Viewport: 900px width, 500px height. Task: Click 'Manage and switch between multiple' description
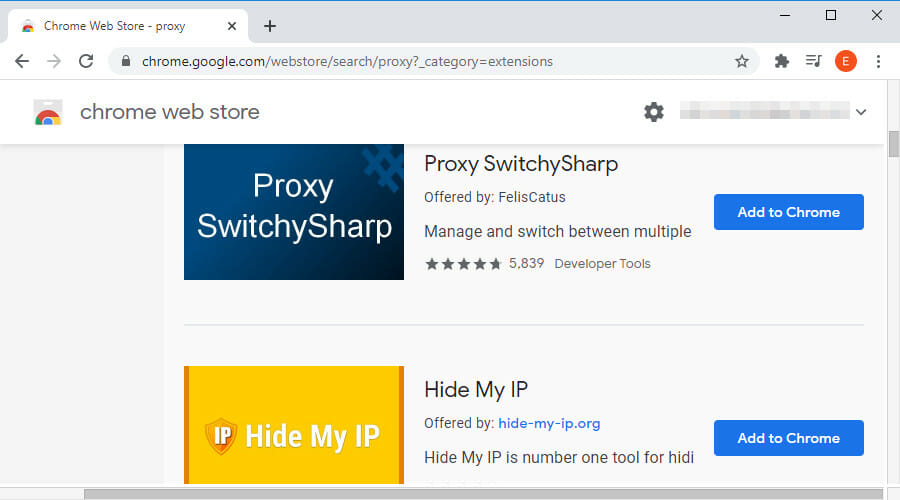558,231
